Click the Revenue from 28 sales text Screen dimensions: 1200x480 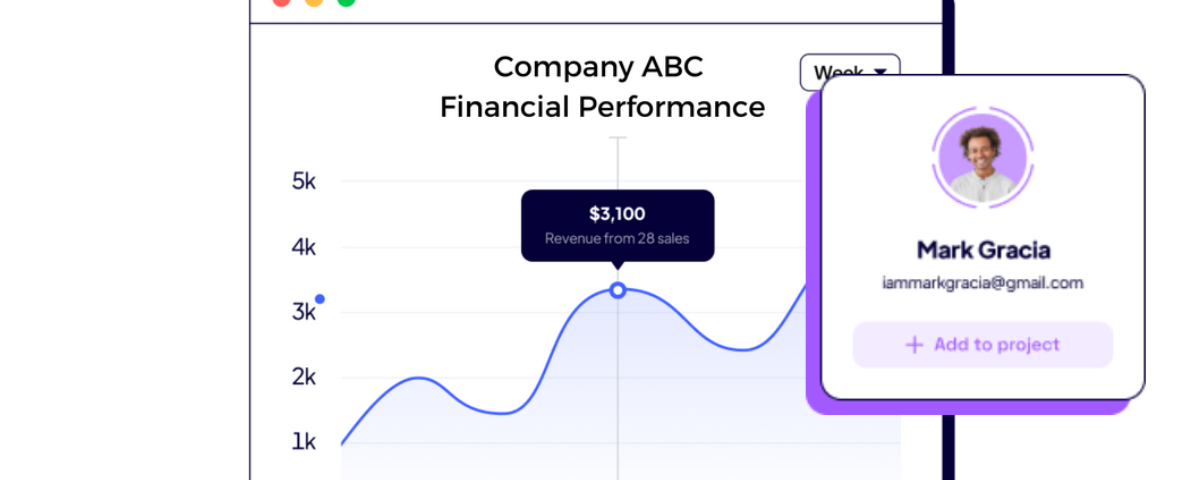617,239
